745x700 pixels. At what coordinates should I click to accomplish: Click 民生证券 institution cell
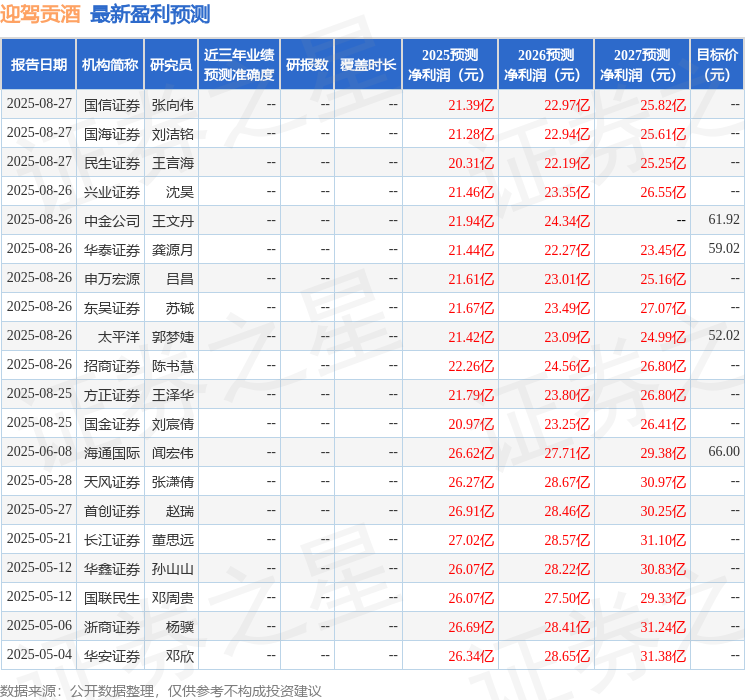coord(112,163)
